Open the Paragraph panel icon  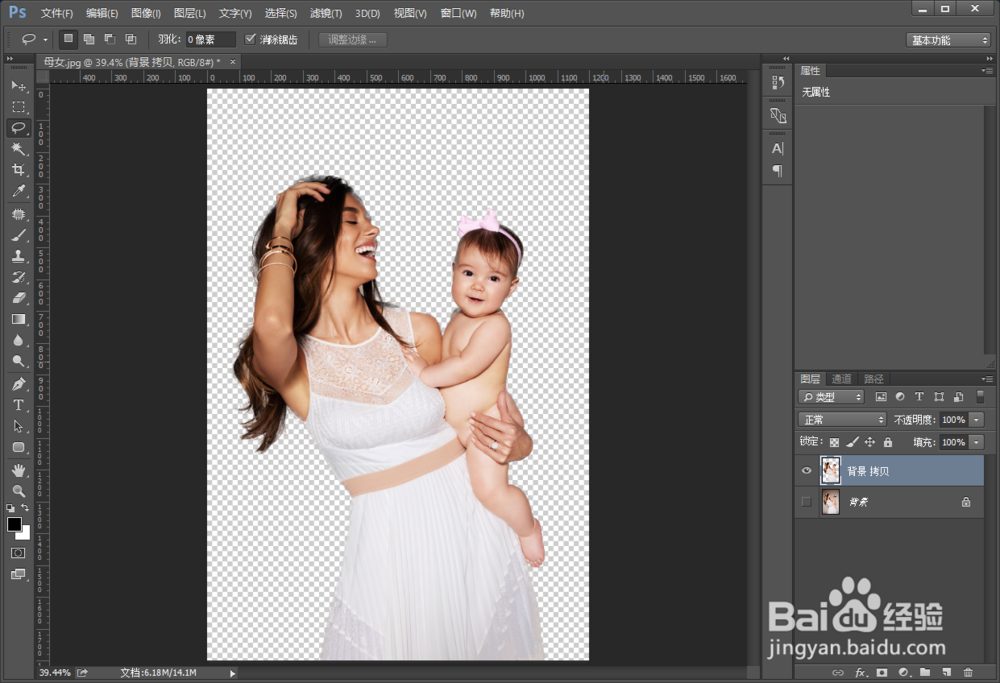777,170
